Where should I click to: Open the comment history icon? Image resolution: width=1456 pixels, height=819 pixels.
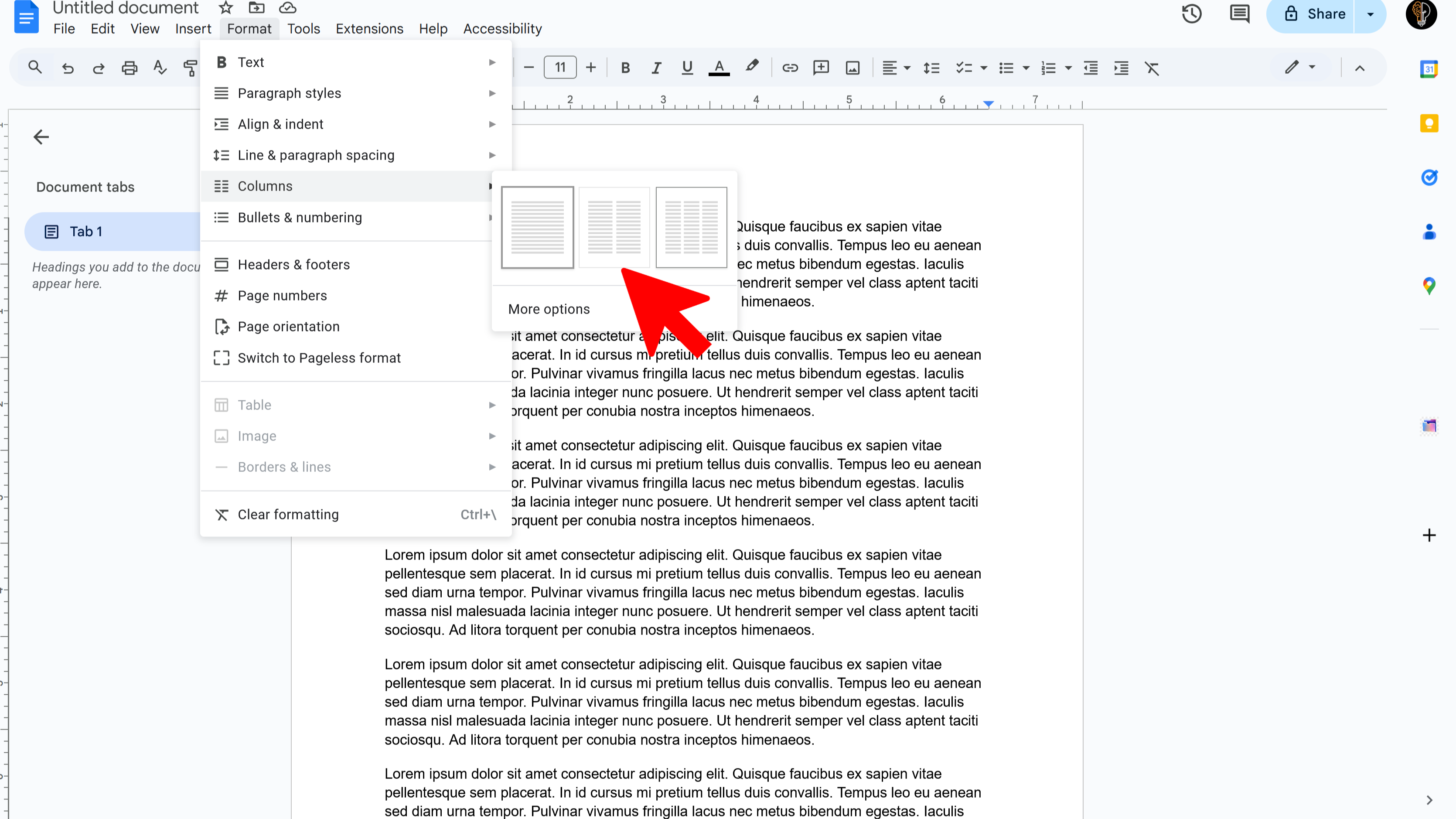point(1240,14)
